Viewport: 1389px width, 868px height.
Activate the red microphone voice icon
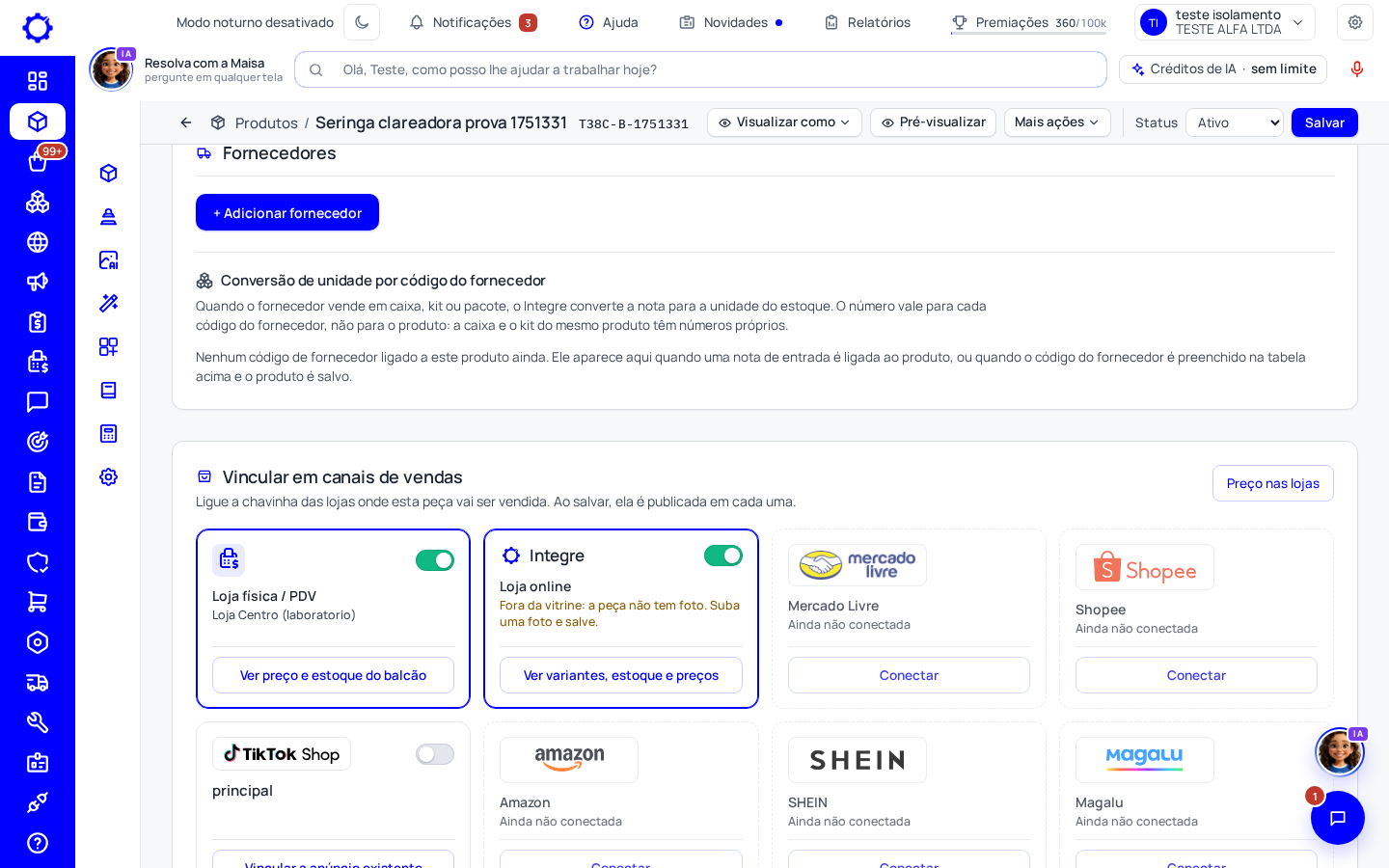click(1357, 69)
